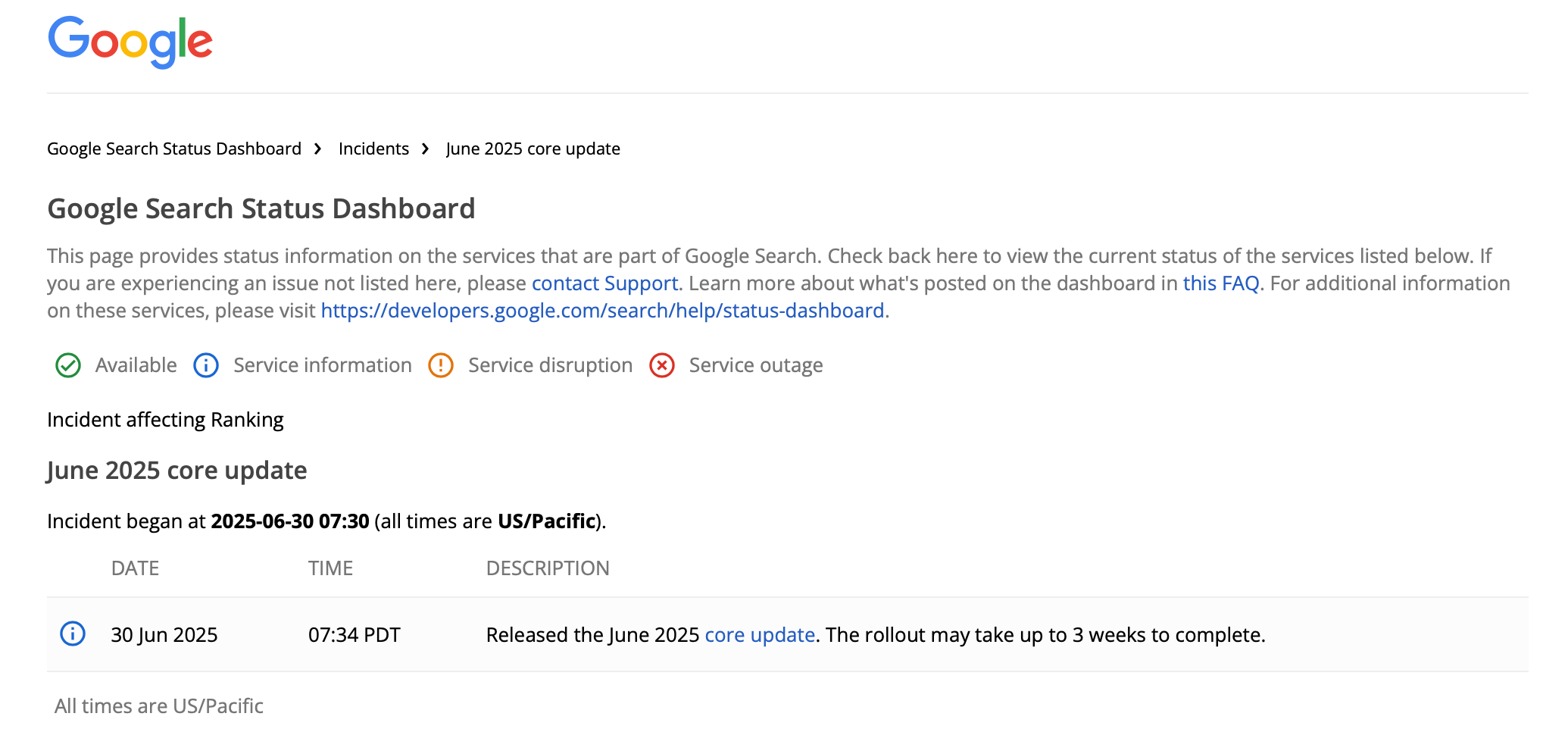Select the chevron after Google Search Status Dashboard
Image resolution: width=1568 pixels, height=729 pixels.
tap(317, 149)
